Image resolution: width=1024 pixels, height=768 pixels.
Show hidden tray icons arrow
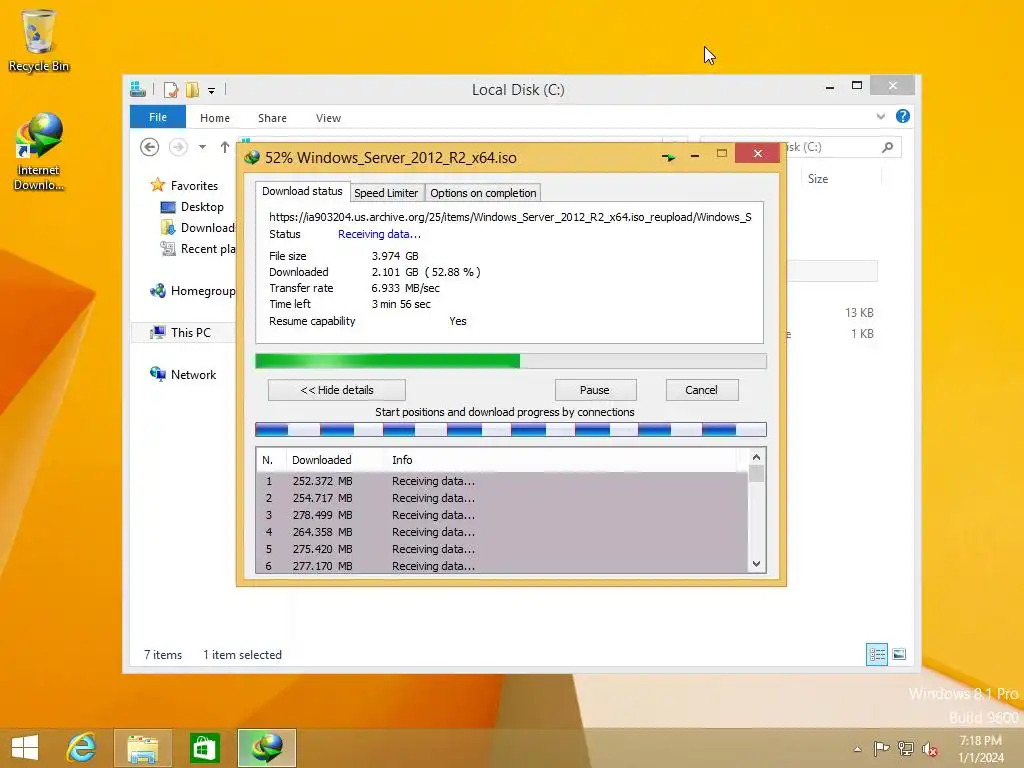click(x=857, y=749)
